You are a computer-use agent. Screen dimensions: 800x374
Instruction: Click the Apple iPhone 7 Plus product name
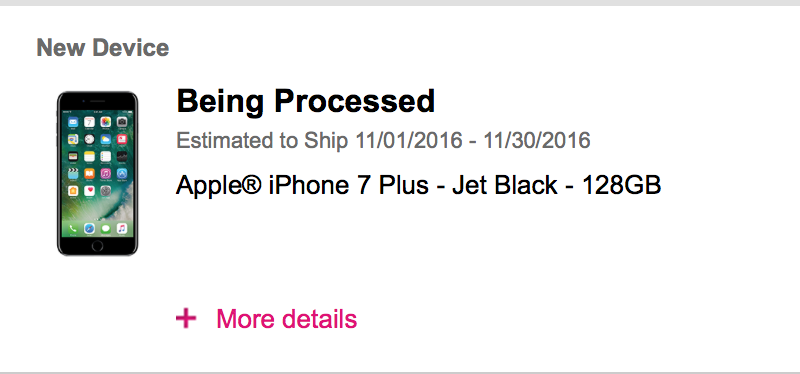(418, 185)
